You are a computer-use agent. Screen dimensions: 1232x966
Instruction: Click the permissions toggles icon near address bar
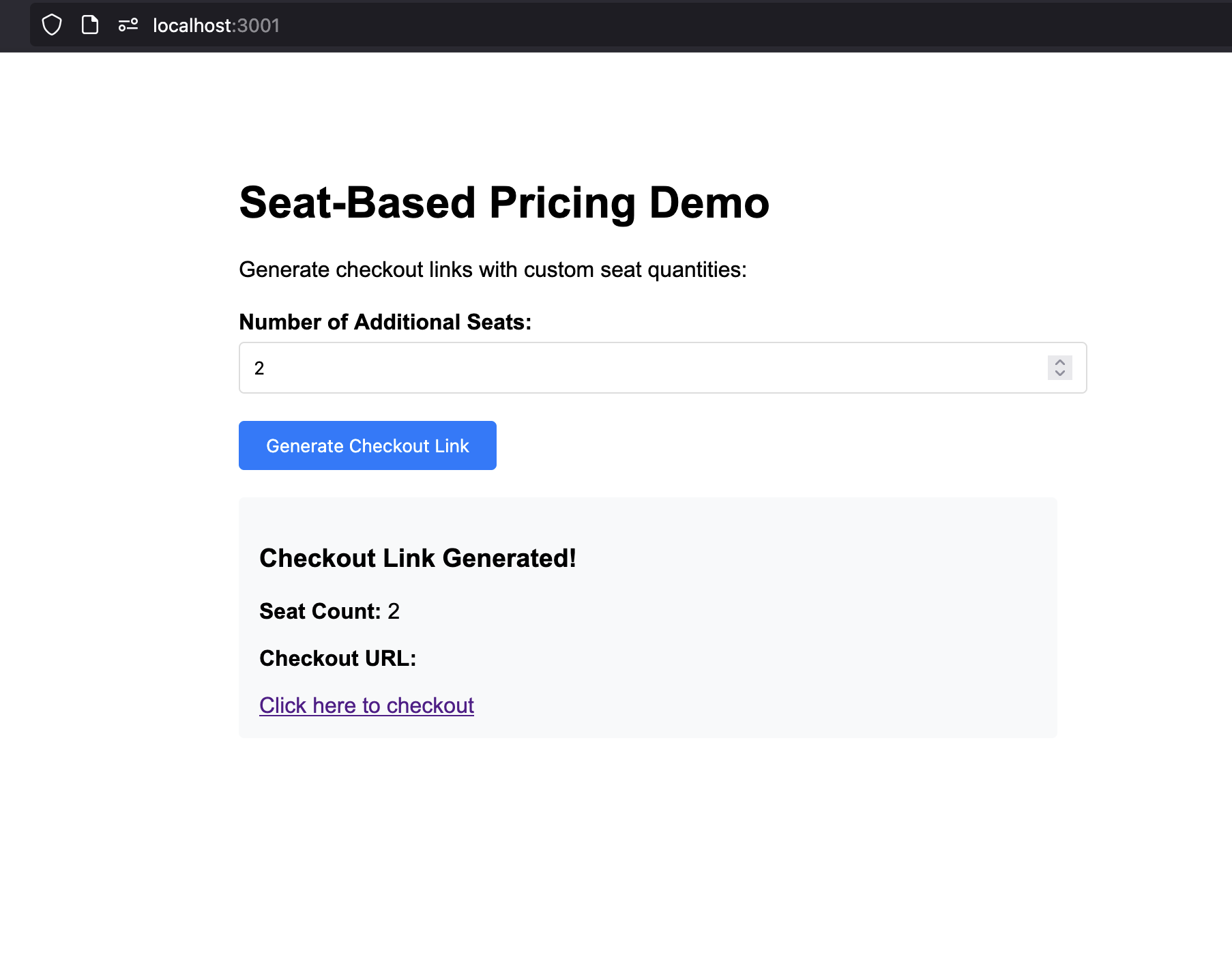(128, 25)
